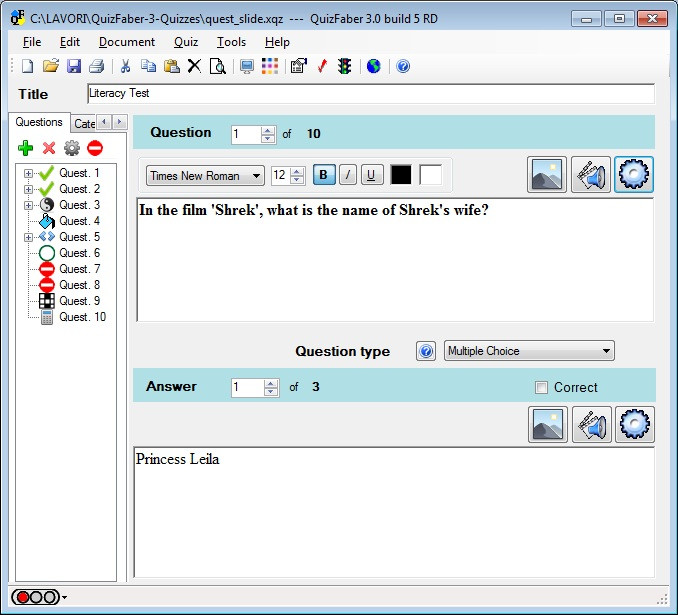Viewport: 678px width, 615px height.
Task: Expand Quest. 2 tree node
Action: point(28,189)
